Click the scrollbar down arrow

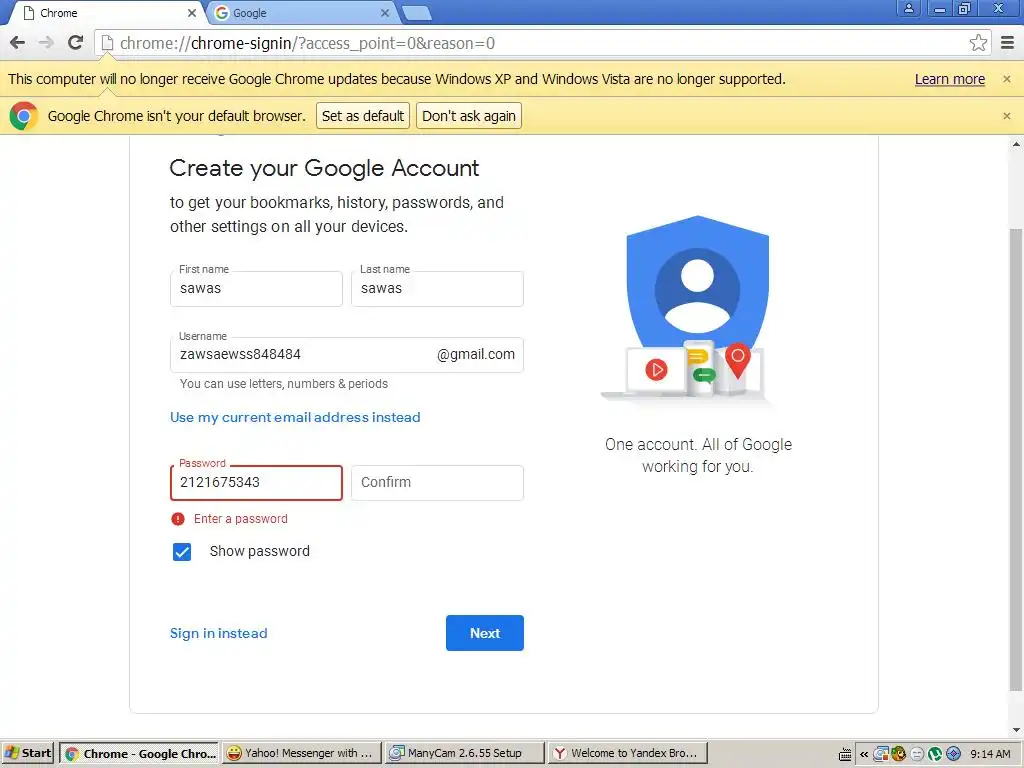click(x=1016, y=729)
